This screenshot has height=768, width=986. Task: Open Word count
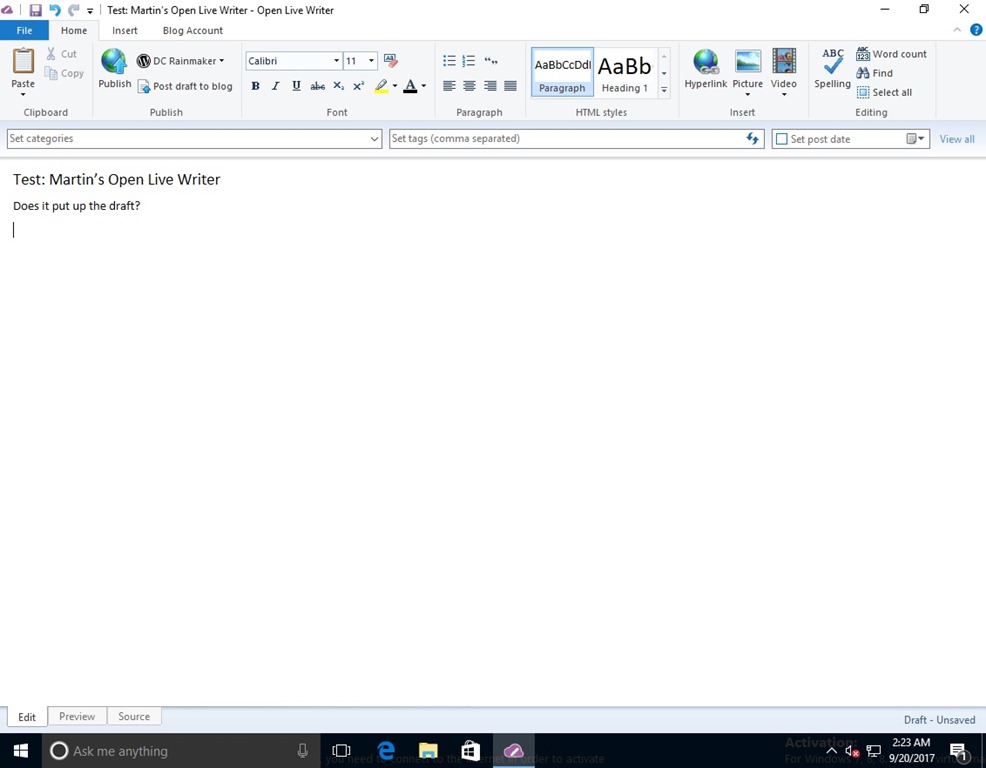click(892, 54)
